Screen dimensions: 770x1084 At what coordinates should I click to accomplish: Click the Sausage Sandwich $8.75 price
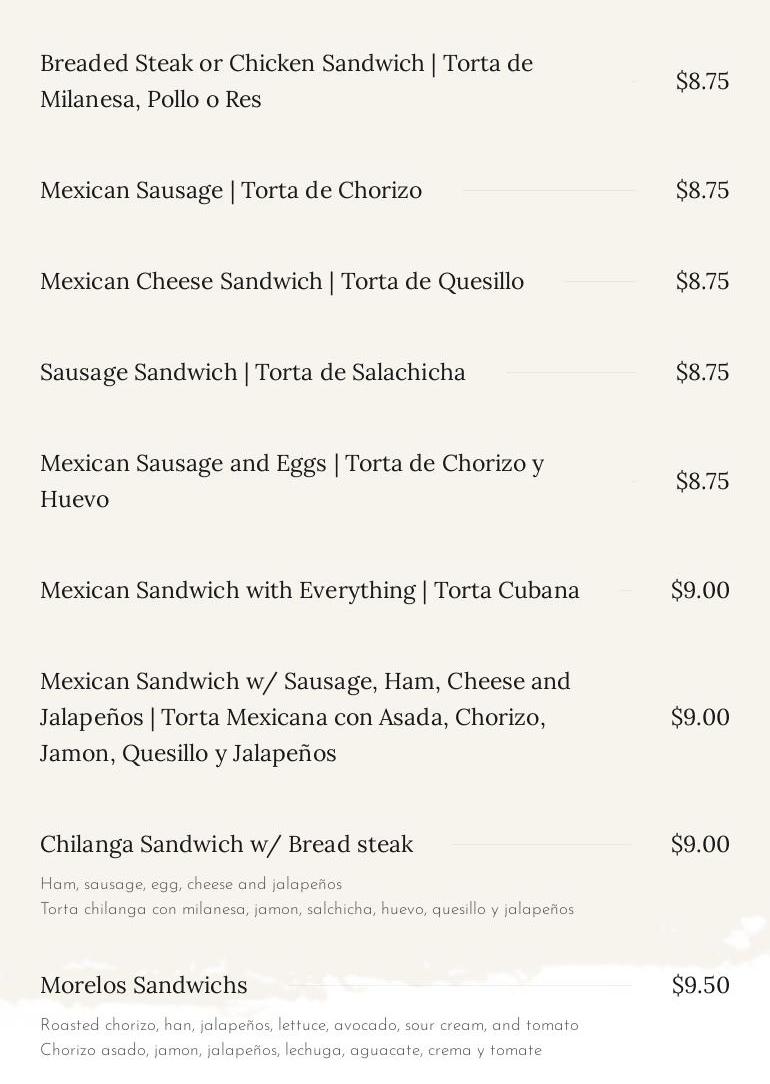pyautogui.click(x=702, y=372)
